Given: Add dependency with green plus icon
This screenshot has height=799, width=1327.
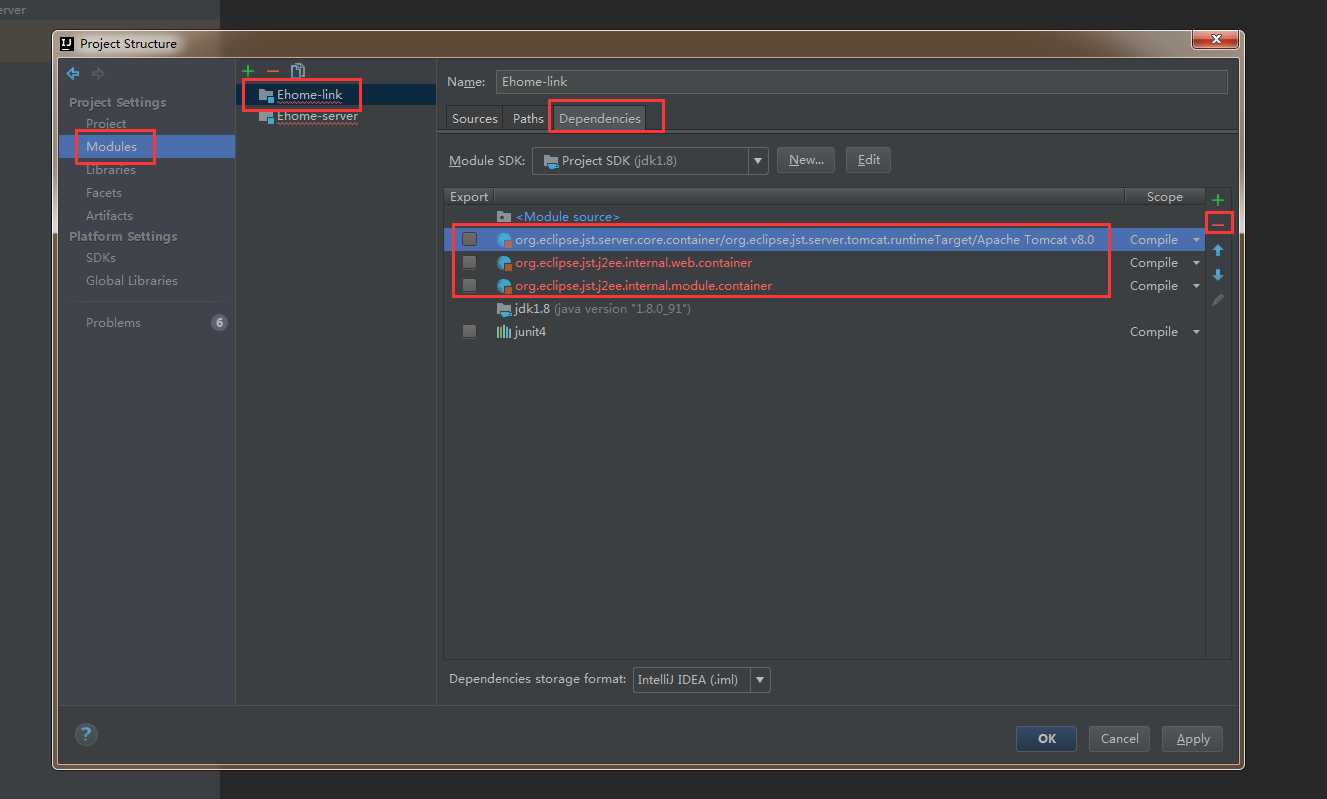Looking at the screenshot, I should click(1217, 200).
